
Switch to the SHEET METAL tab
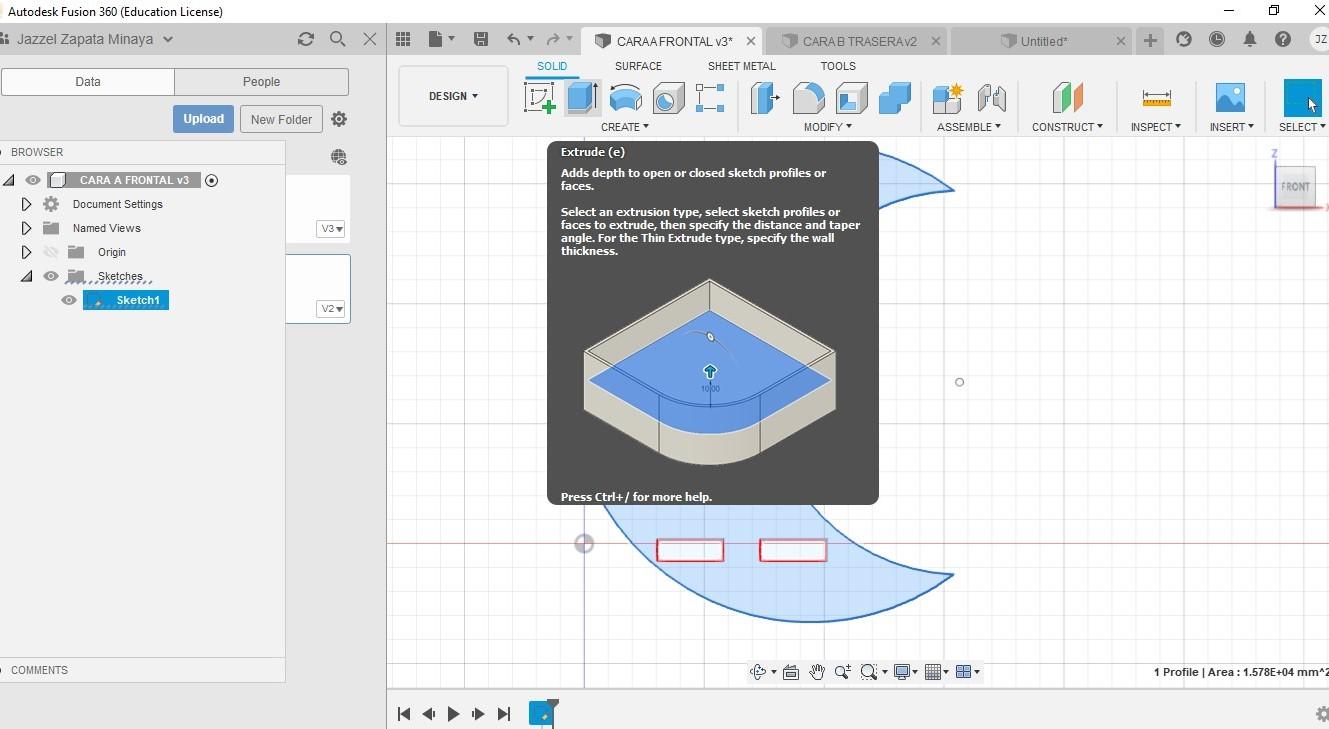point(741,66)
